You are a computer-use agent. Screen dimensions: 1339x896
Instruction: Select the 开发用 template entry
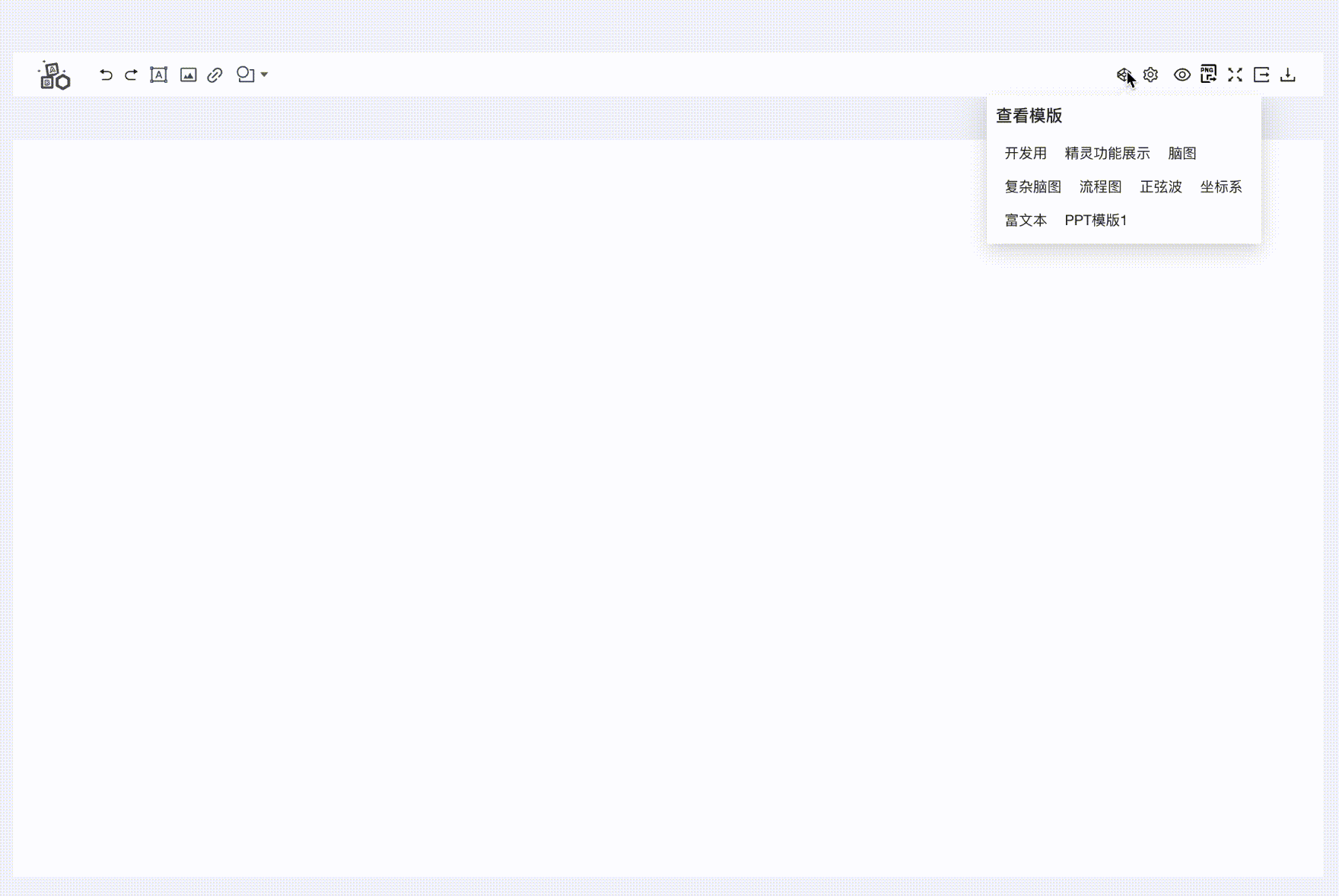click(x=1026, y=153)
